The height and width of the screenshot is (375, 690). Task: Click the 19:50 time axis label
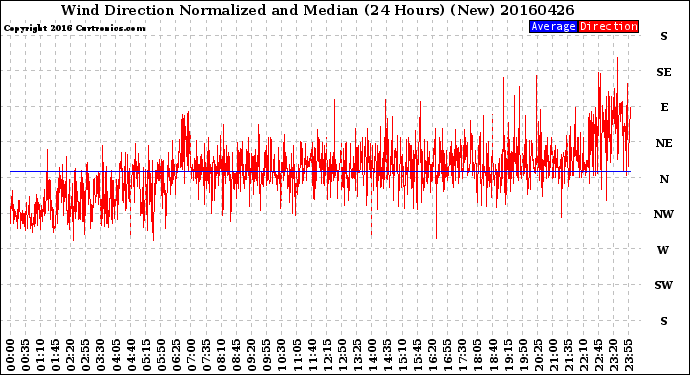522,355
